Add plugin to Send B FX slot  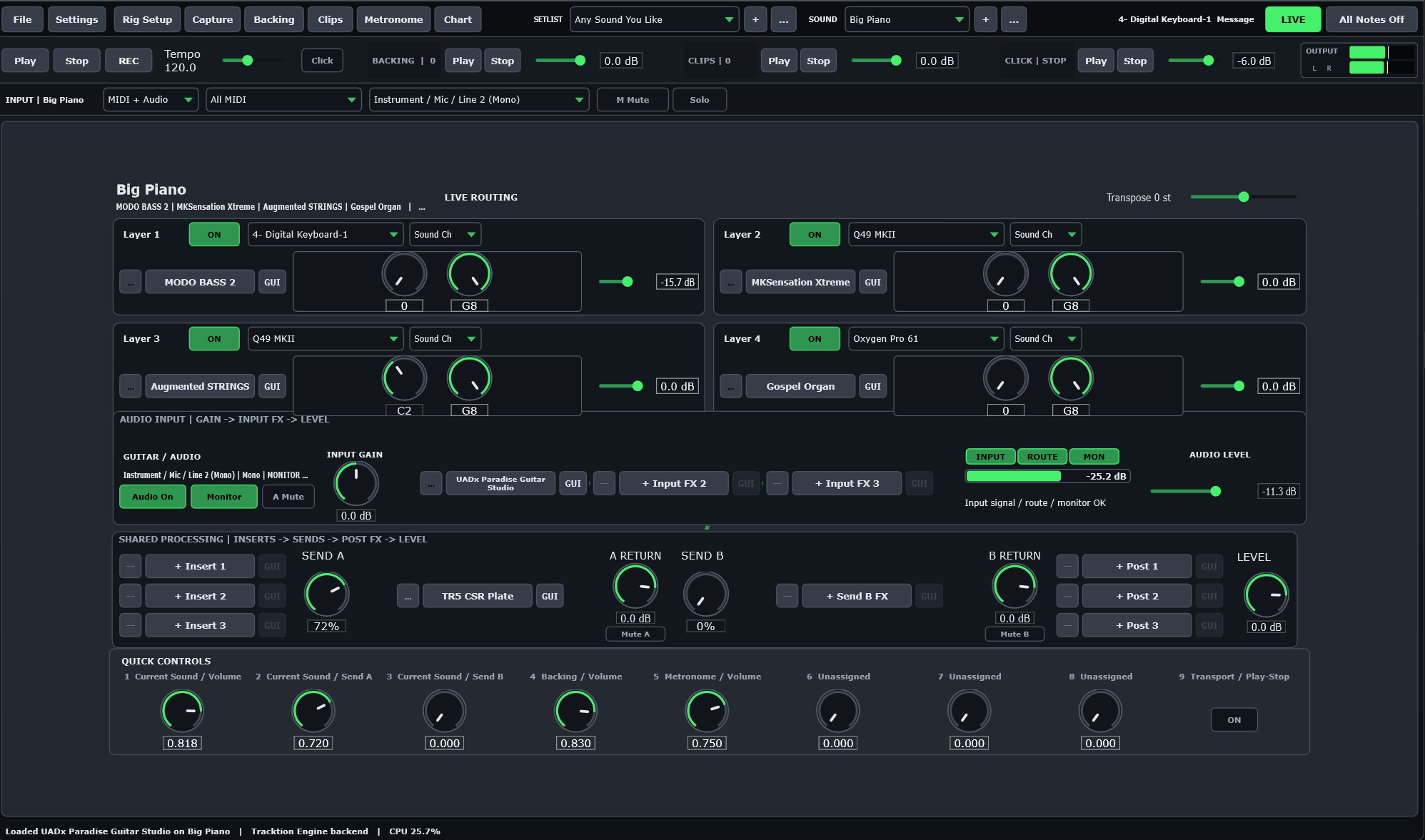point(857,596)
